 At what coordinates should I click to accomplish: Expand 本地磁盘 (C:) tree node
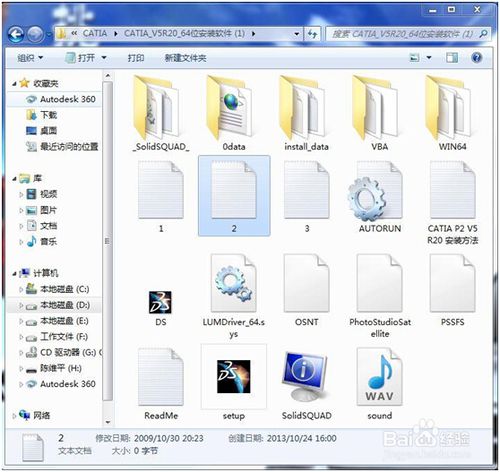click(x=21, y=289)
